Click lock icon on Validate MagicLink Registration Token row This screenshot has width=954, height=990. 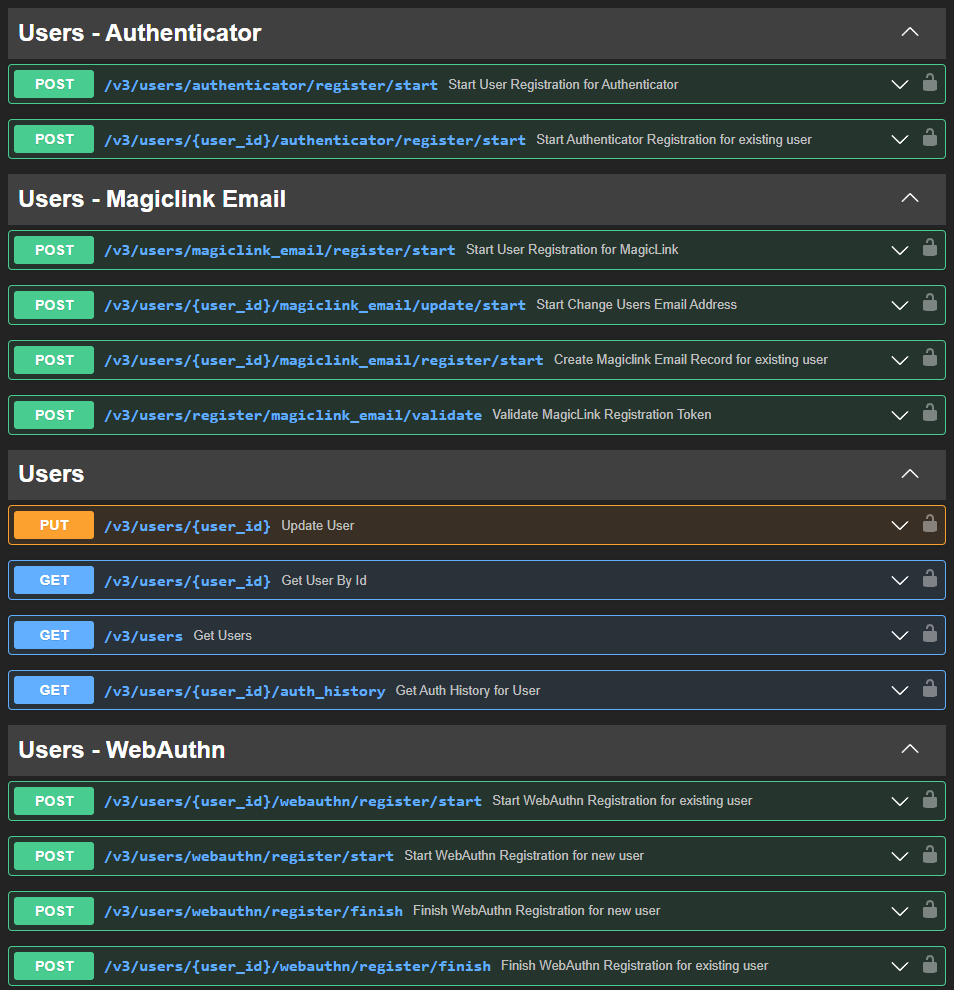click(x=929, y=413)
